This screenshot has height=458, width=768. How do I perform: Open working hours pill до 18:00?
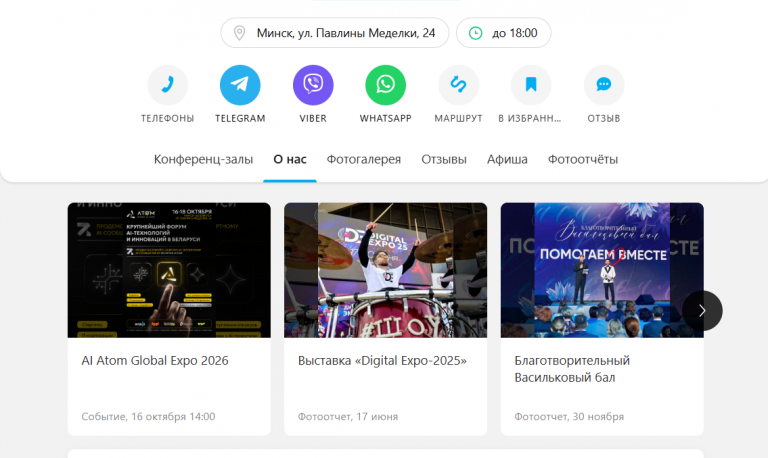504,33
